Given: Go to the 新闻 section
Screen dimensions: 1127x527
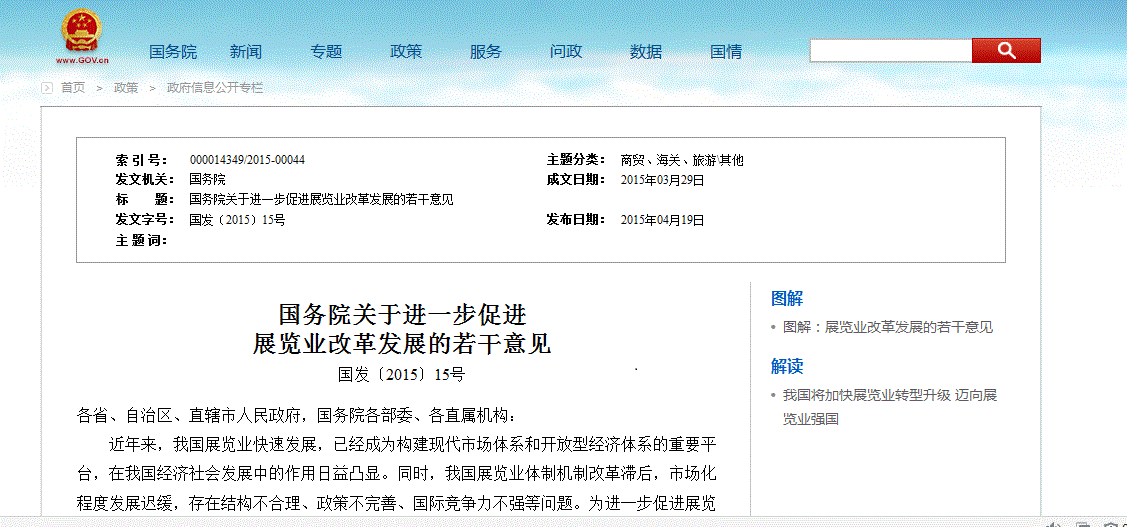Looking at the screenshot, I should [245, 52].
